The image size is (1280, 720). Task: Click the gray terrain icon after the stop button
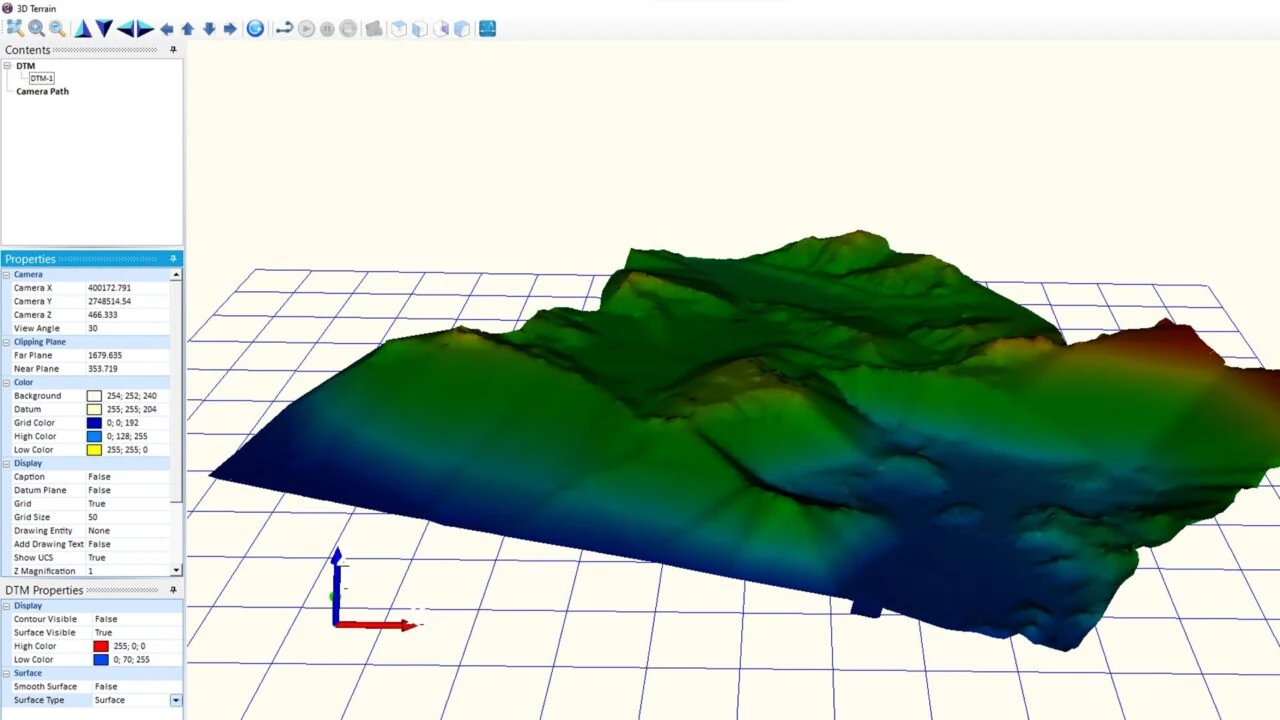coord(374,29)
